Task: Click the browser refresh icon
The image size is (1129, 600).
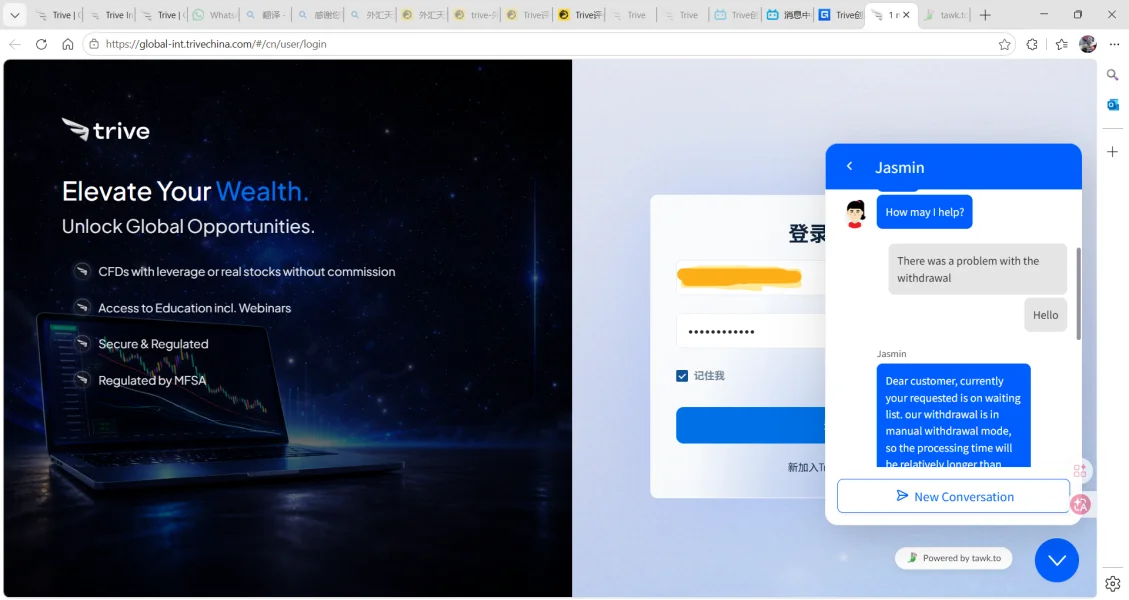Action: coord(41,44)
